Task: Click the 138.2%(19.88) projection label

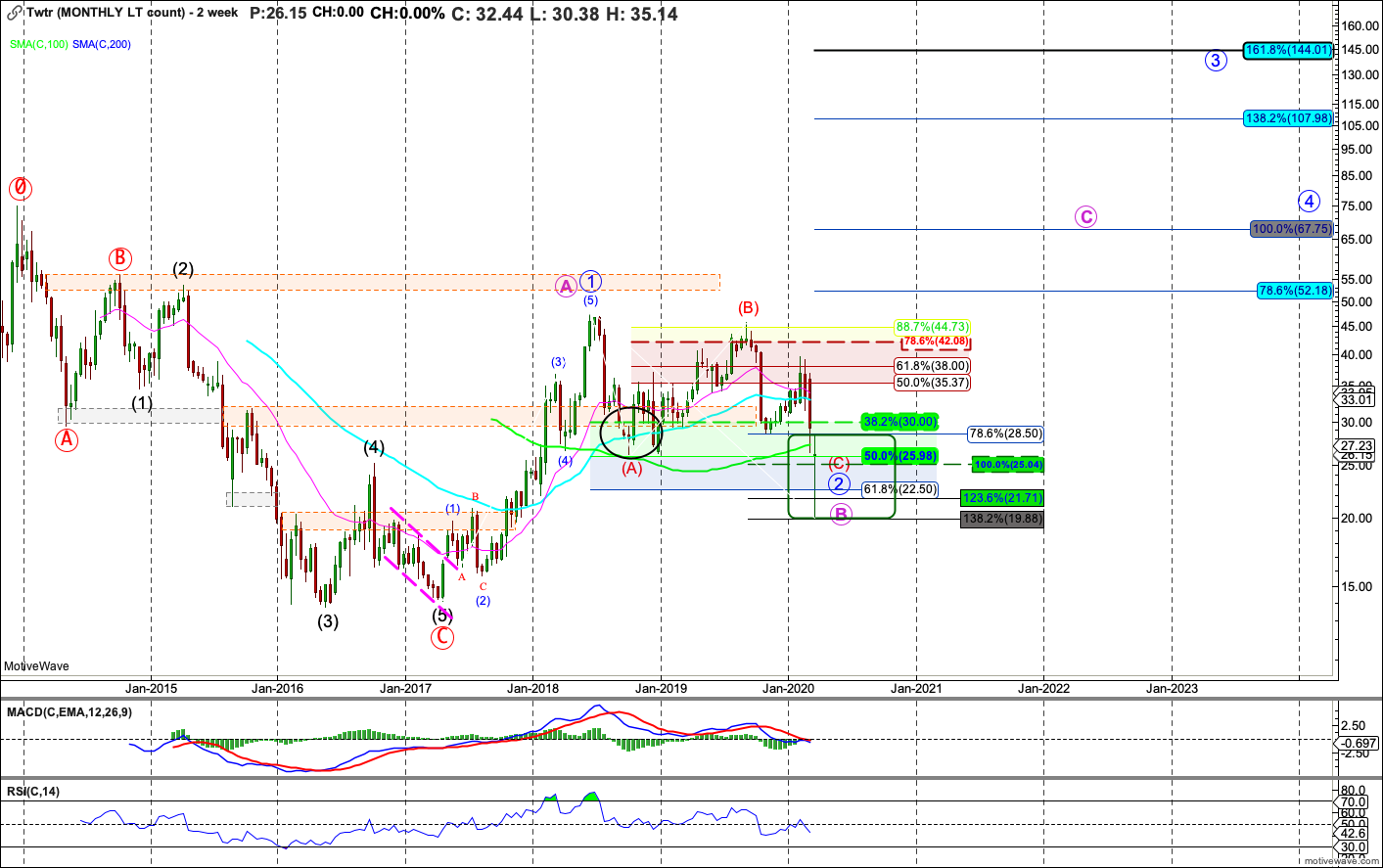Action: (x=1002, y=519)
